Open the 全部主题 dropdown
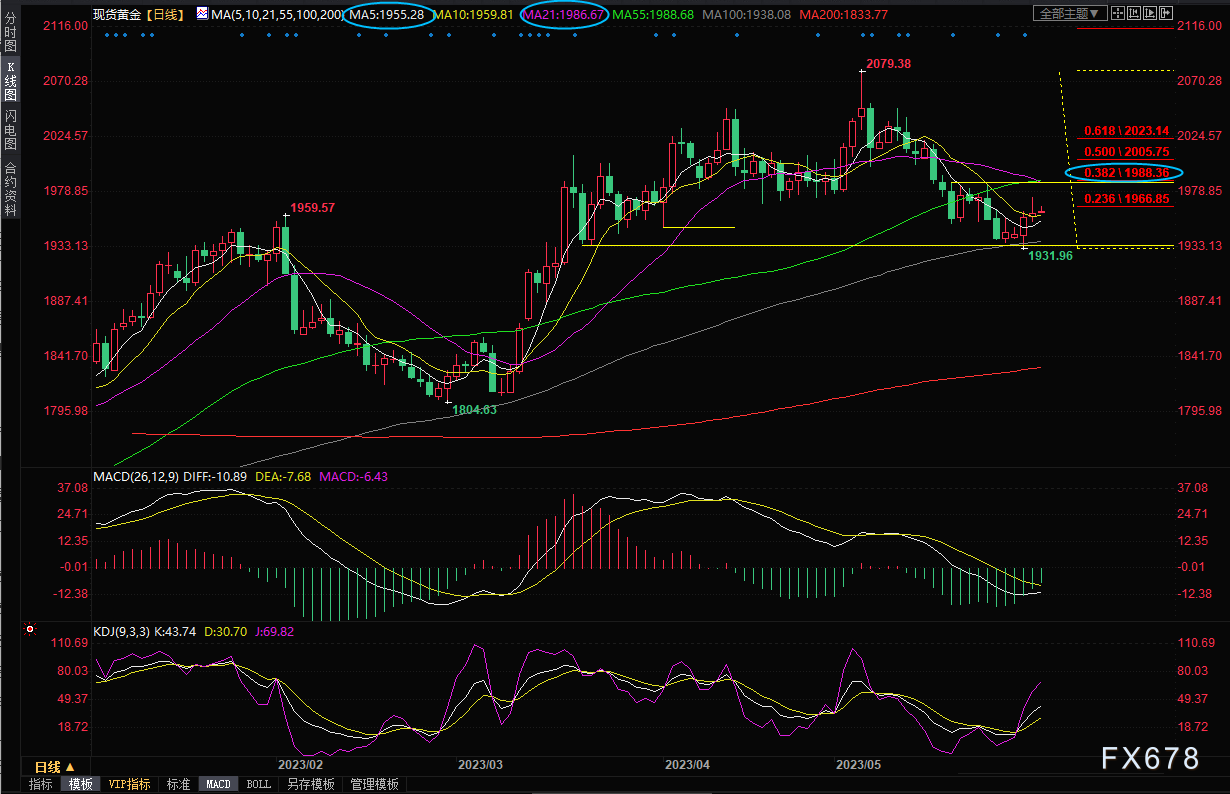The image size is (1230, 794). (x=1070, y=14)
